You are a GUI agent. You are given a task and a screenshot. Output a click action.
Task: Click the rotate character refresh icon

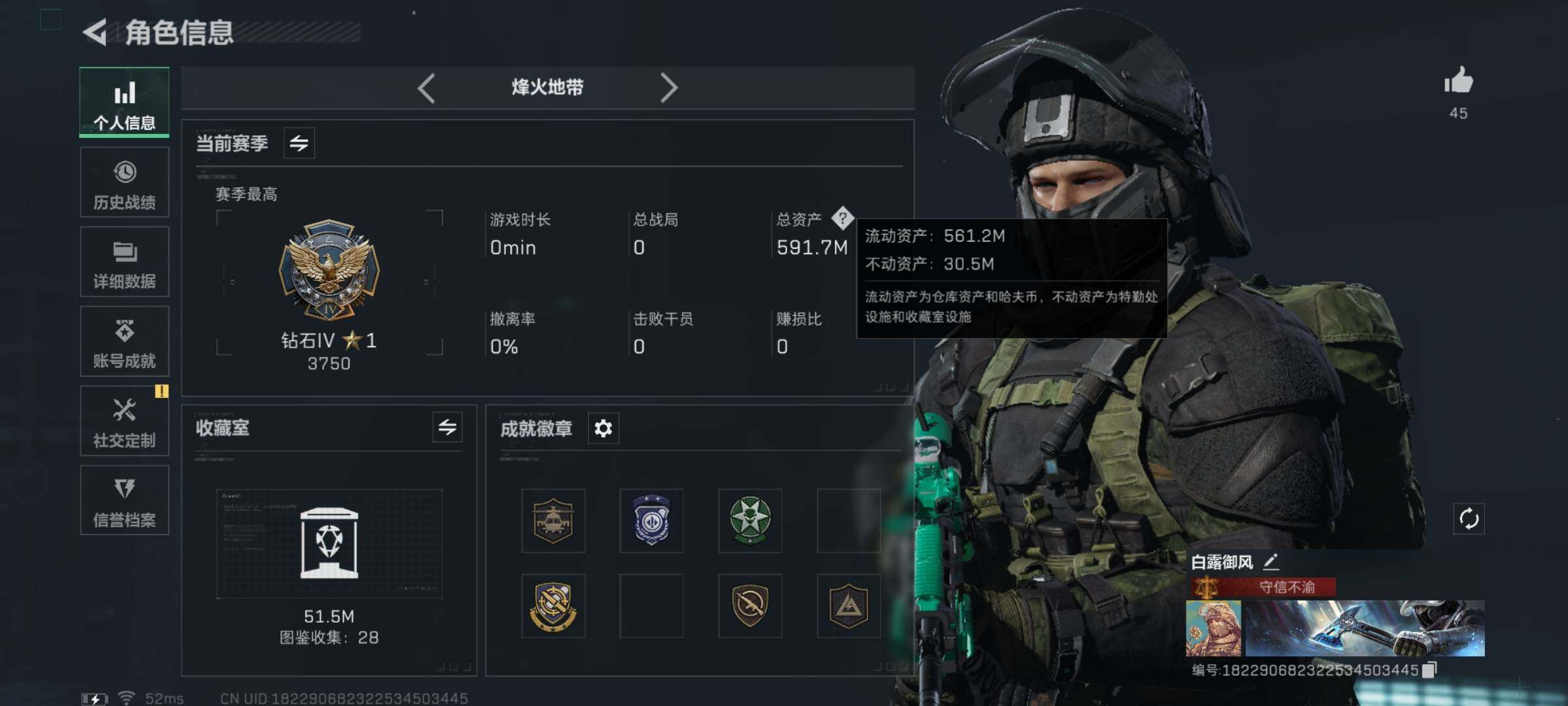click(x=1469, y=519)
